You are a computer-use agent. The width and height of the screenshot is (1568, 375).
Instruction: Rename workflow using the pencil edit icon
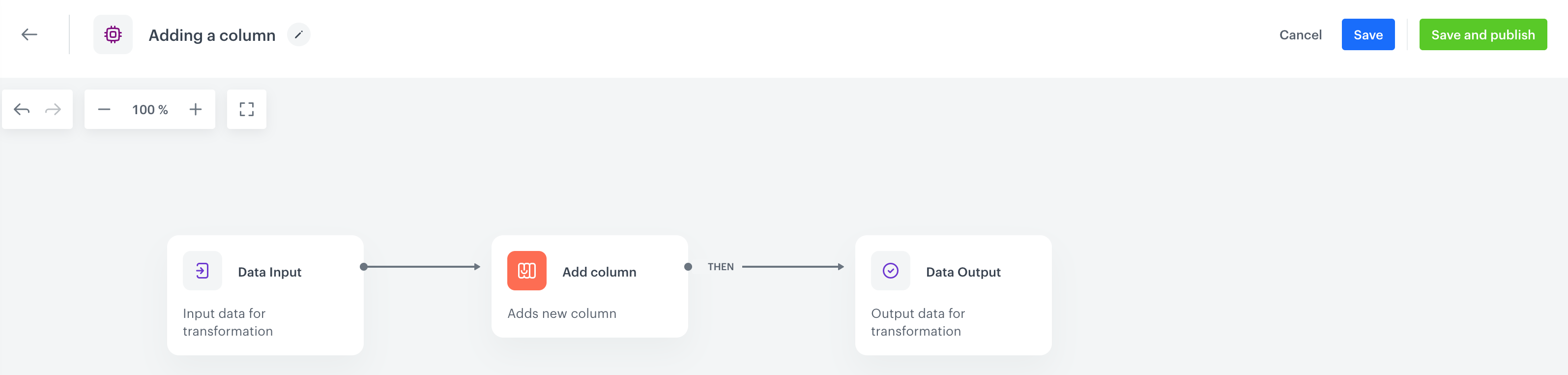(298, 35)
